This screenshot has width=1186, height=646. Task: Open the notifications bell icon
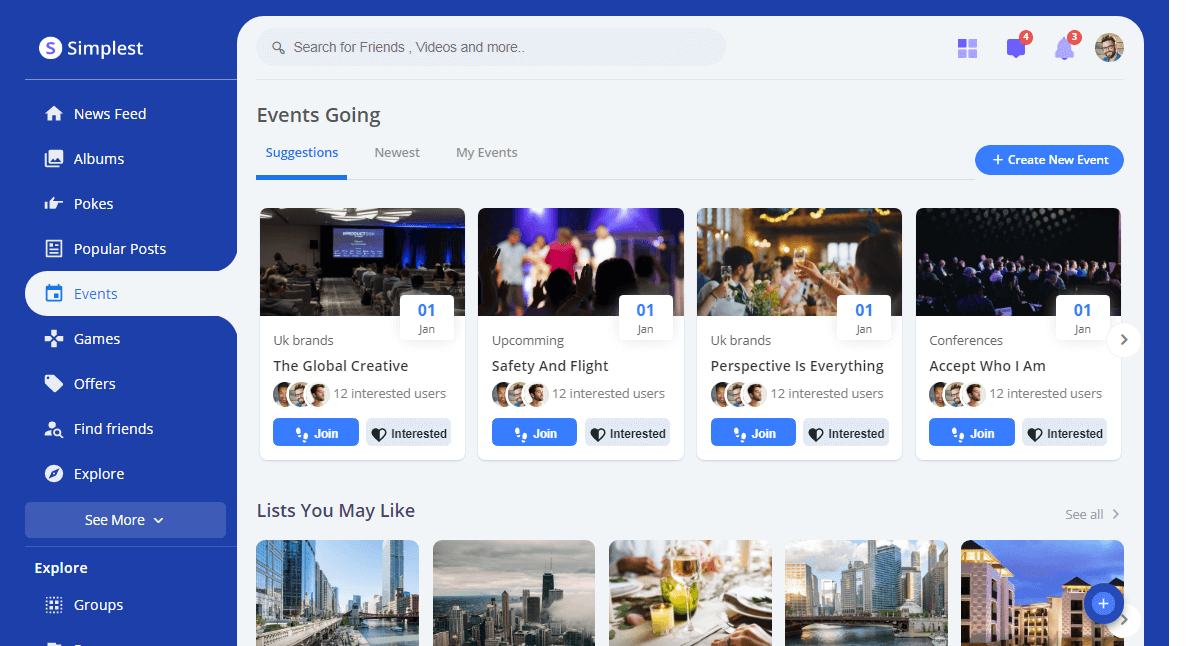pyautogui.click(x=1064, y=49)
